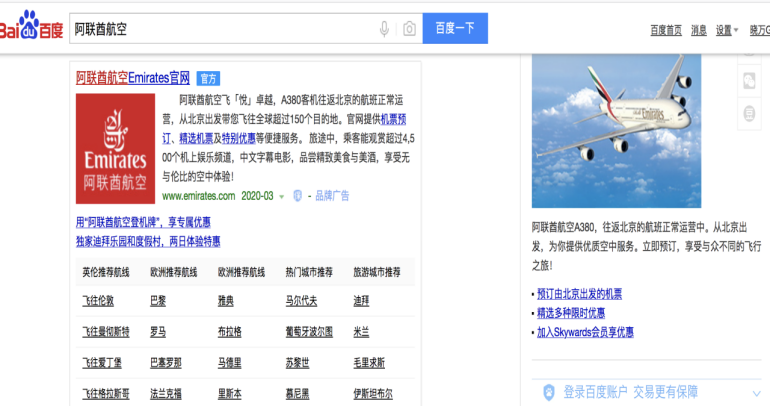
Task: Open 用阿联酋航空登机牌 享专属优惠 link
Action: pos(143,222)
